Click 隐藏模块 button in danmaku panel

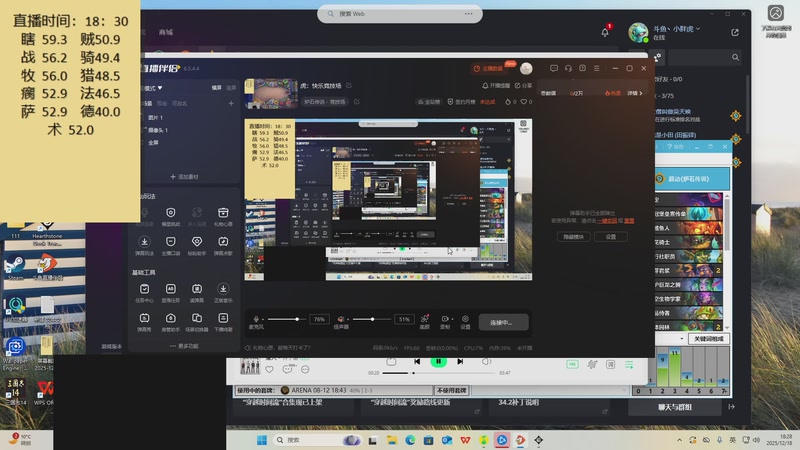[573, 237]
